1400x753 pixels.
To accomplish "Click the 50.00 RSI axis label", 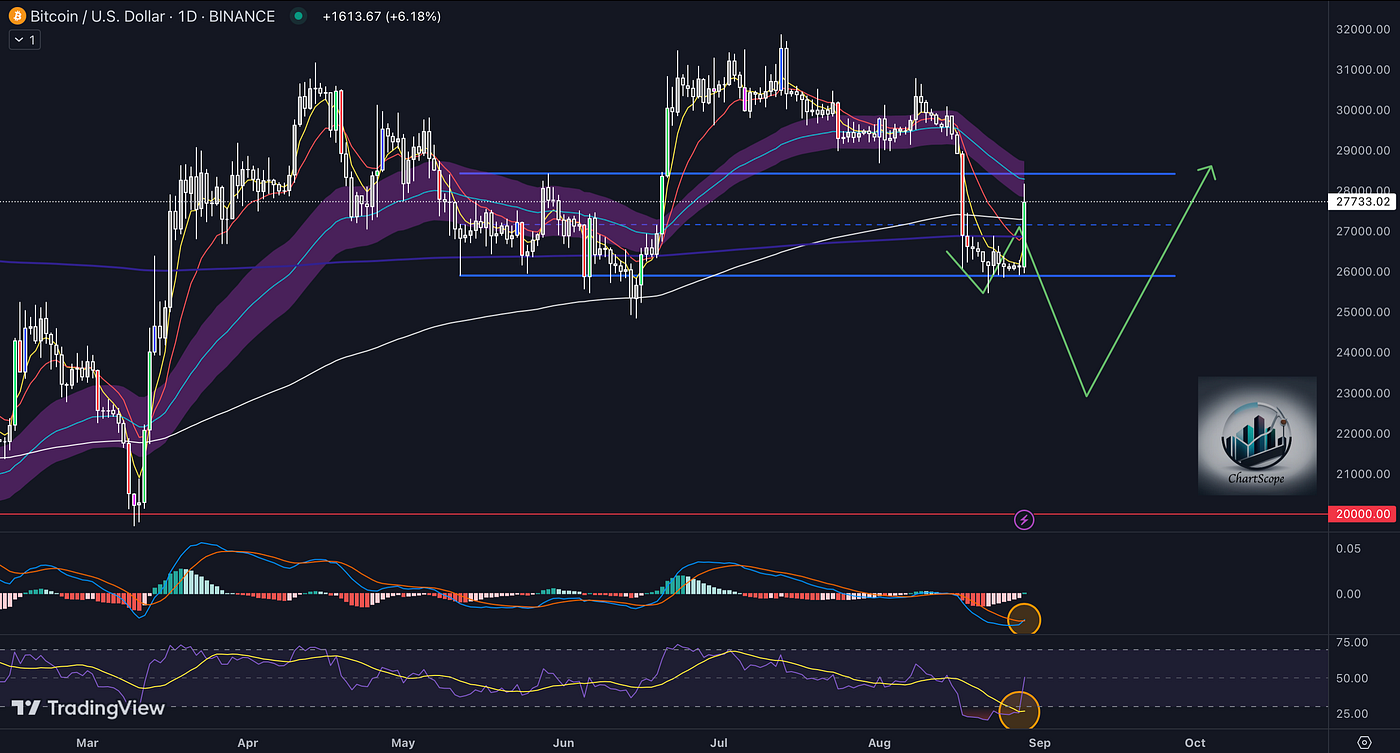I will [1352, 678].
